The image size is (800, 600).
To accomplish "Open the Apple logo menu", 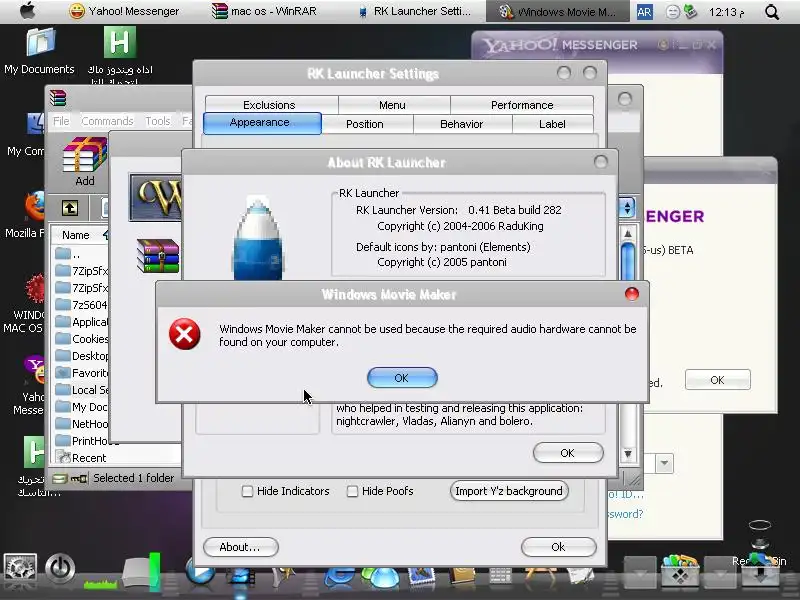I will point(28,11).
